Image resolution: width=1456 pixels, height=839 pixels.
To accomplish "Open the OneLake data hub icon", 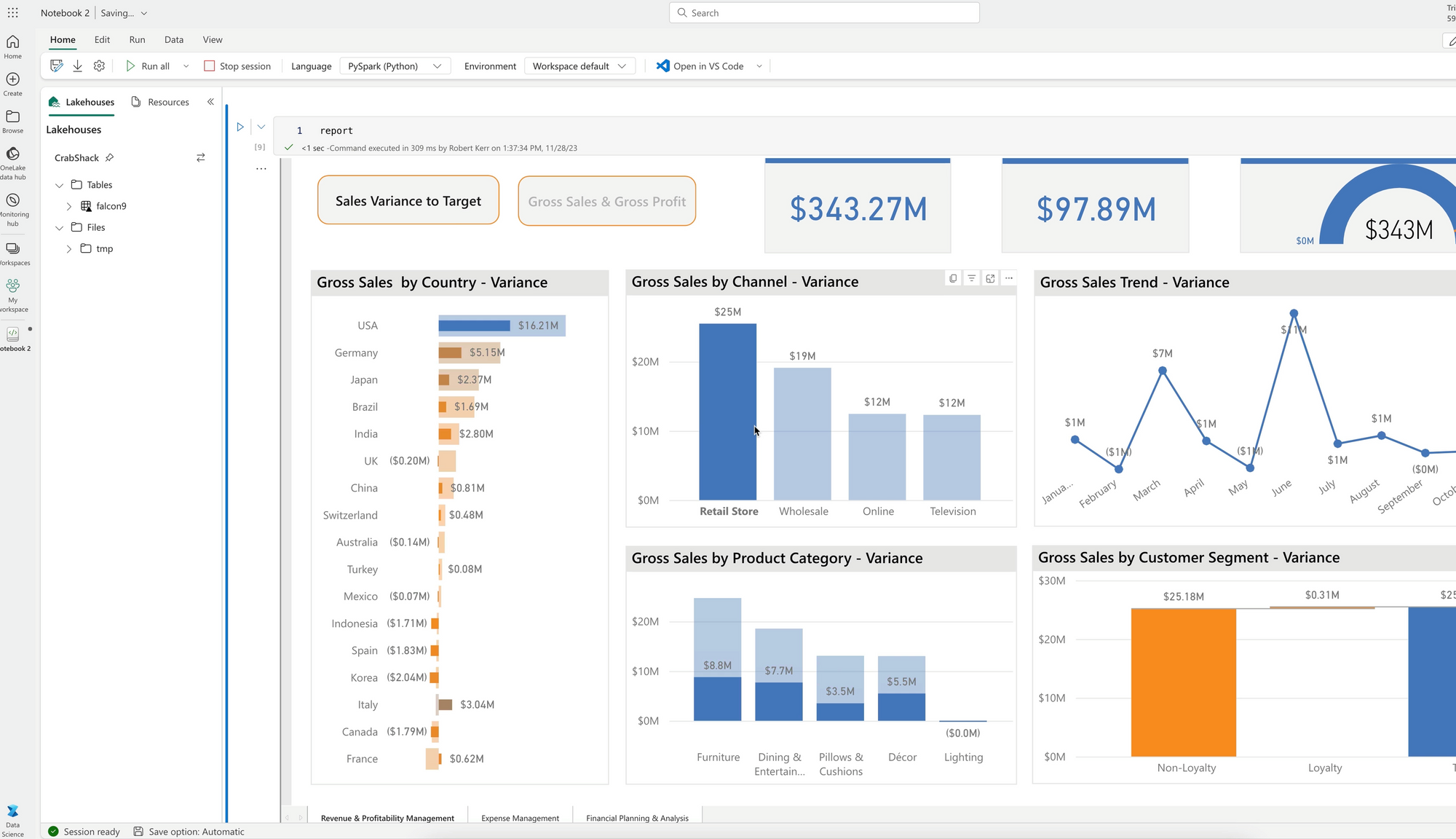I will tap(13, 154).
